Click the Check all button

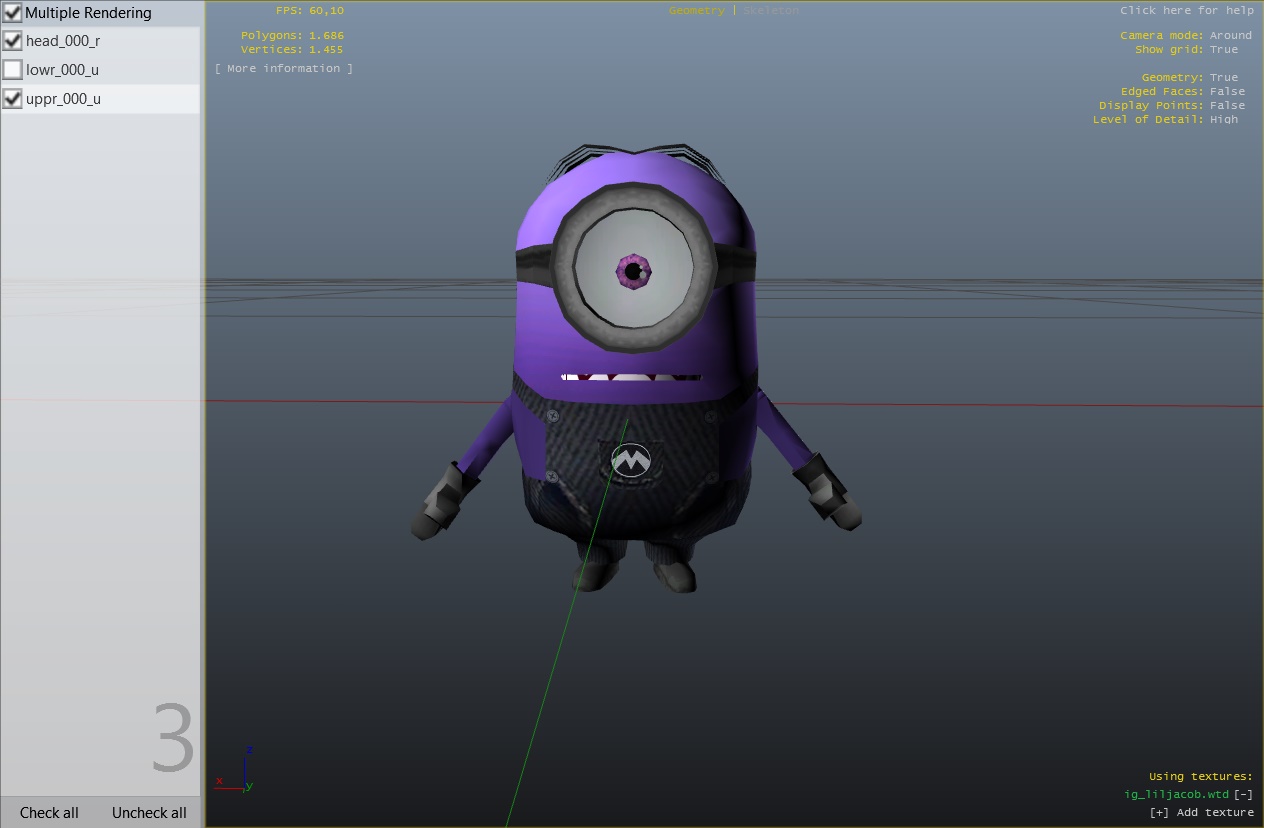[x=49, y=812]
